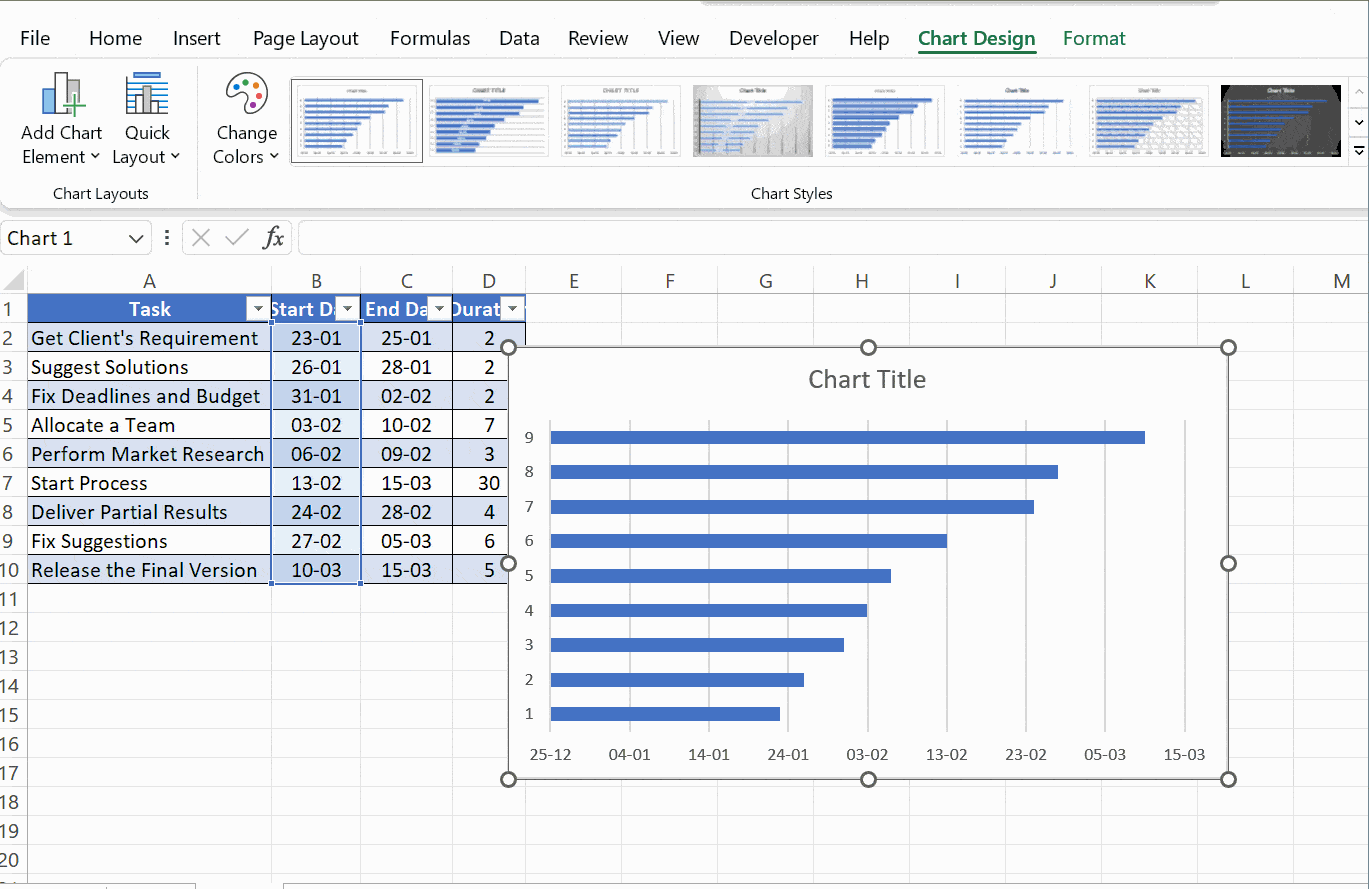Screen dimensions: 1369x889
Task: Choose the sixth chart style thumbnail
Action: click(x=1017, y=121)
